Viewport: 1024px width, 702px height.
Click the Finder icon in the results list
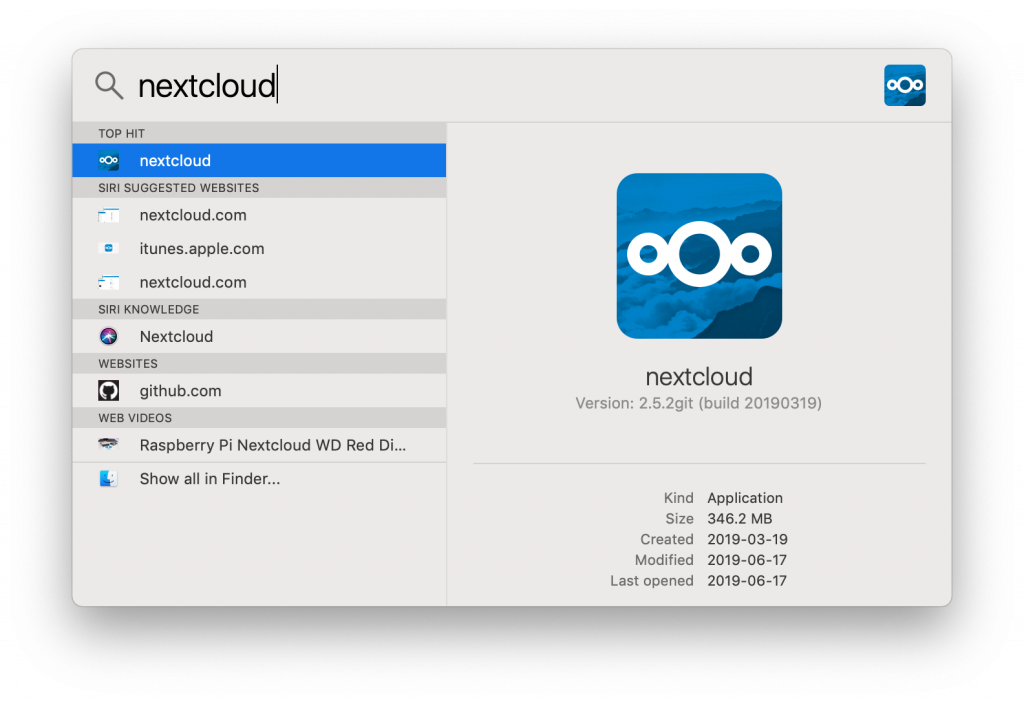click(109, 479)
